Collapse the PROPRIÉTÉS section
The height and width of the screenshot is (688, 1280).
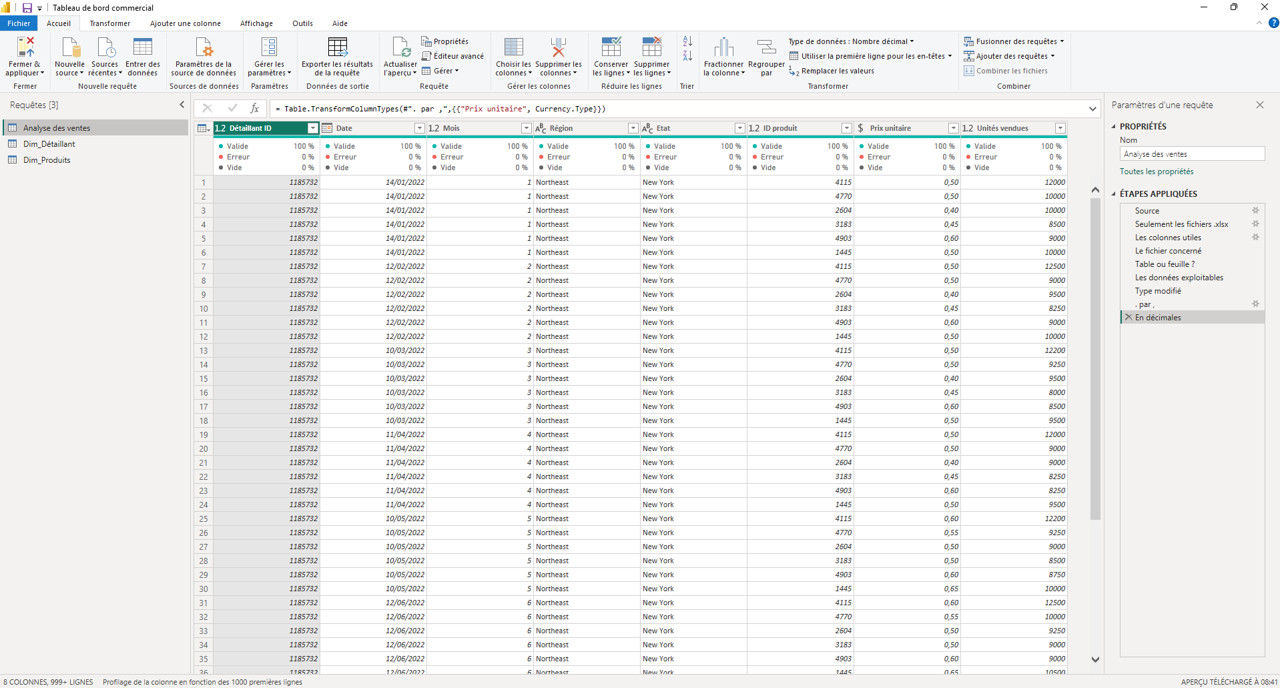point(1114,127)
